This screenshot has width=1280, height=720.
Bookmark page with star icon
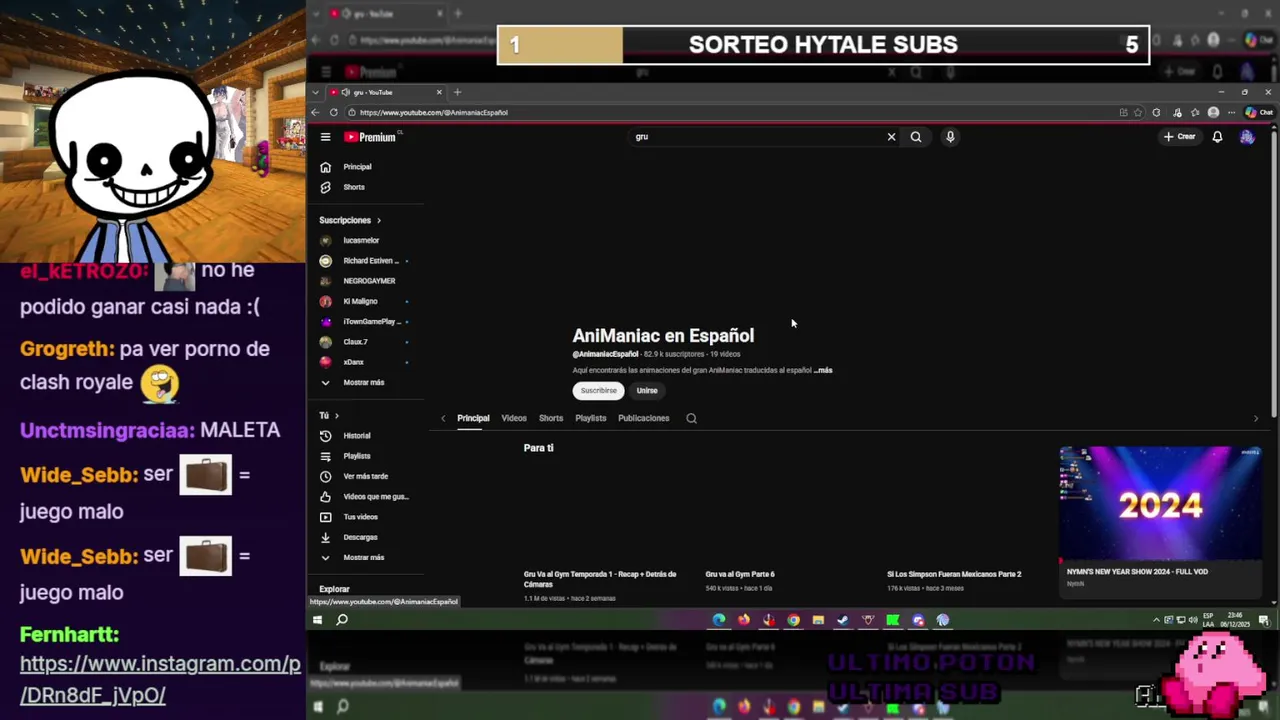[x=1138, y=112]
